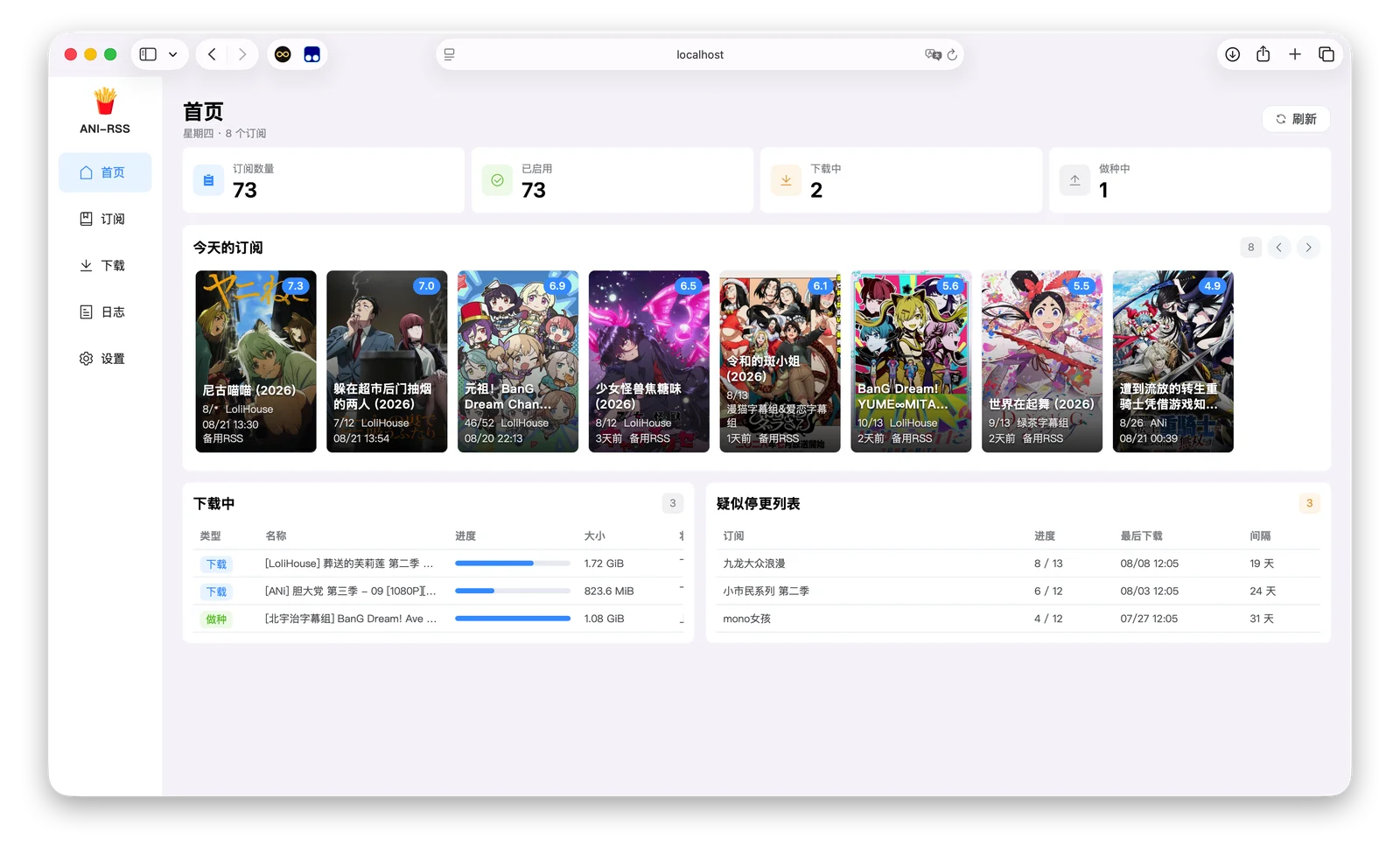The width and height of the screenshot is (1400, 861).
Task: Click the infinity extension icon in toolbar
Action: (x=283, y=54)
